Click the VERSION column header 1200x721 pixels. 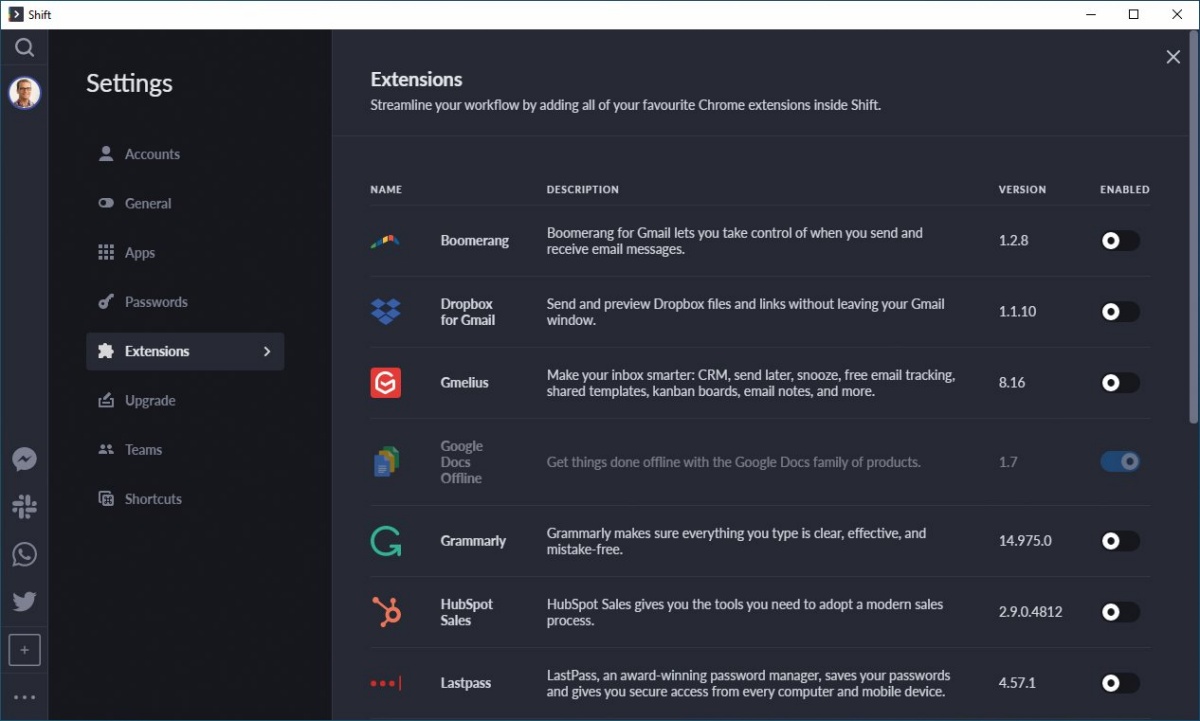pyautogui.click(x=1022, y=189)
